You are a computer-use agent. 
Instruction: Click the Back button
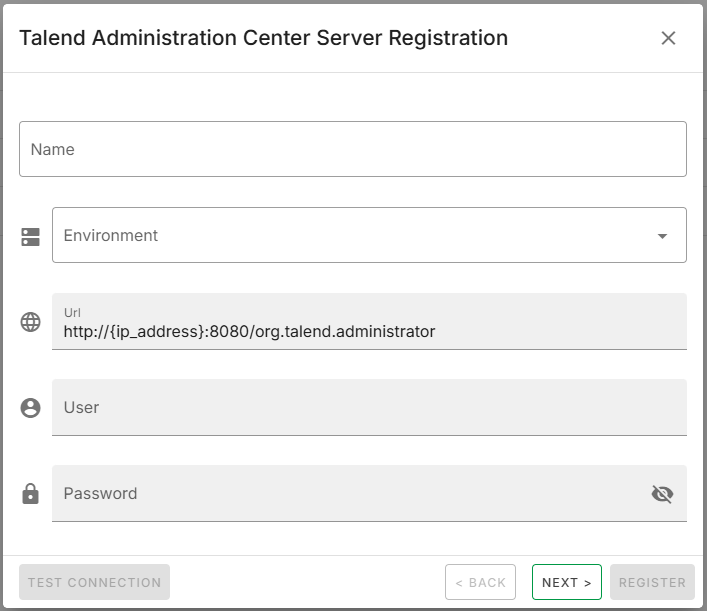click(x=480, y=582)
